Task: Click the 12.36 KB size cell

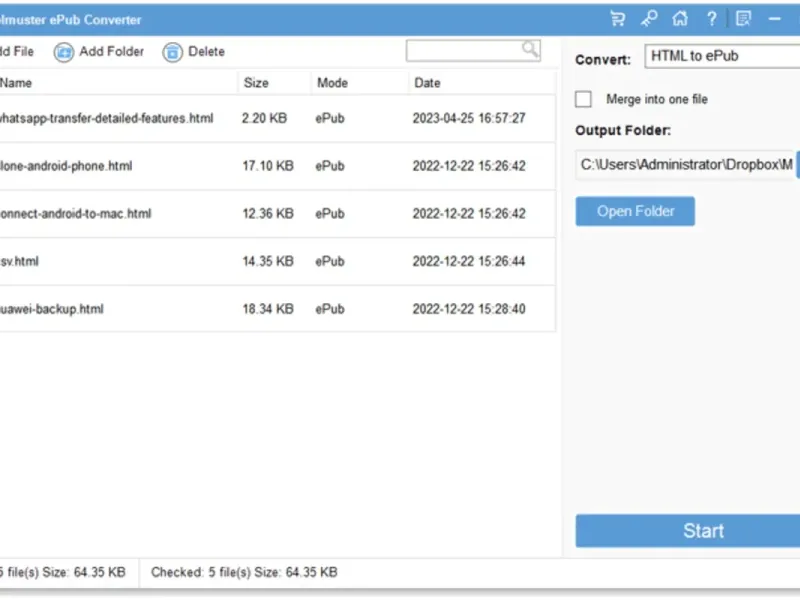Action: click(x=268, y=213)
